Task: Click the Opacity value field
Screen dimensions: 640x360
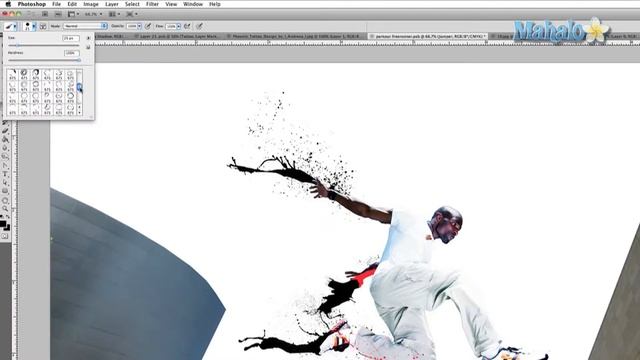Action: 132,26
